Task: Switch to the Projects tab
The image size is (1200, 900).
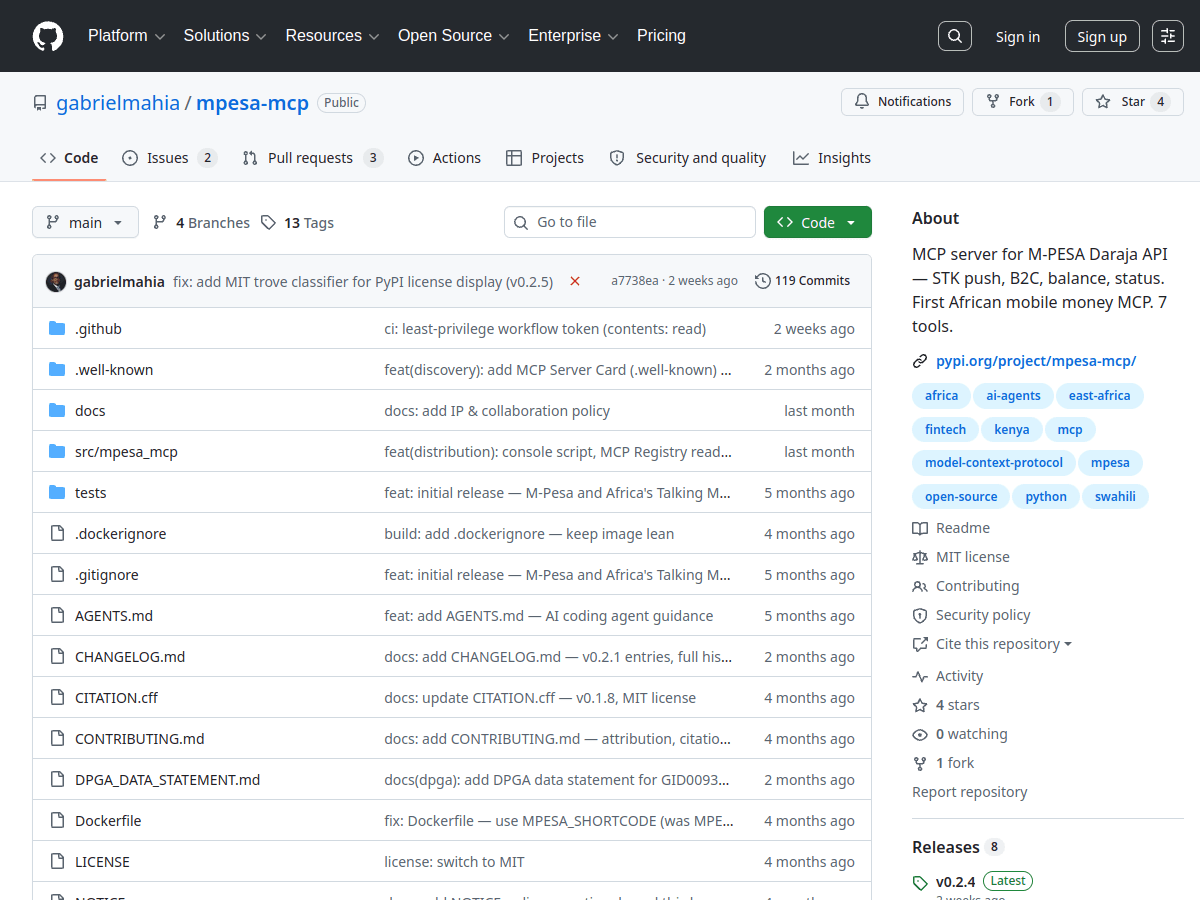Action: tap(545, 158)
